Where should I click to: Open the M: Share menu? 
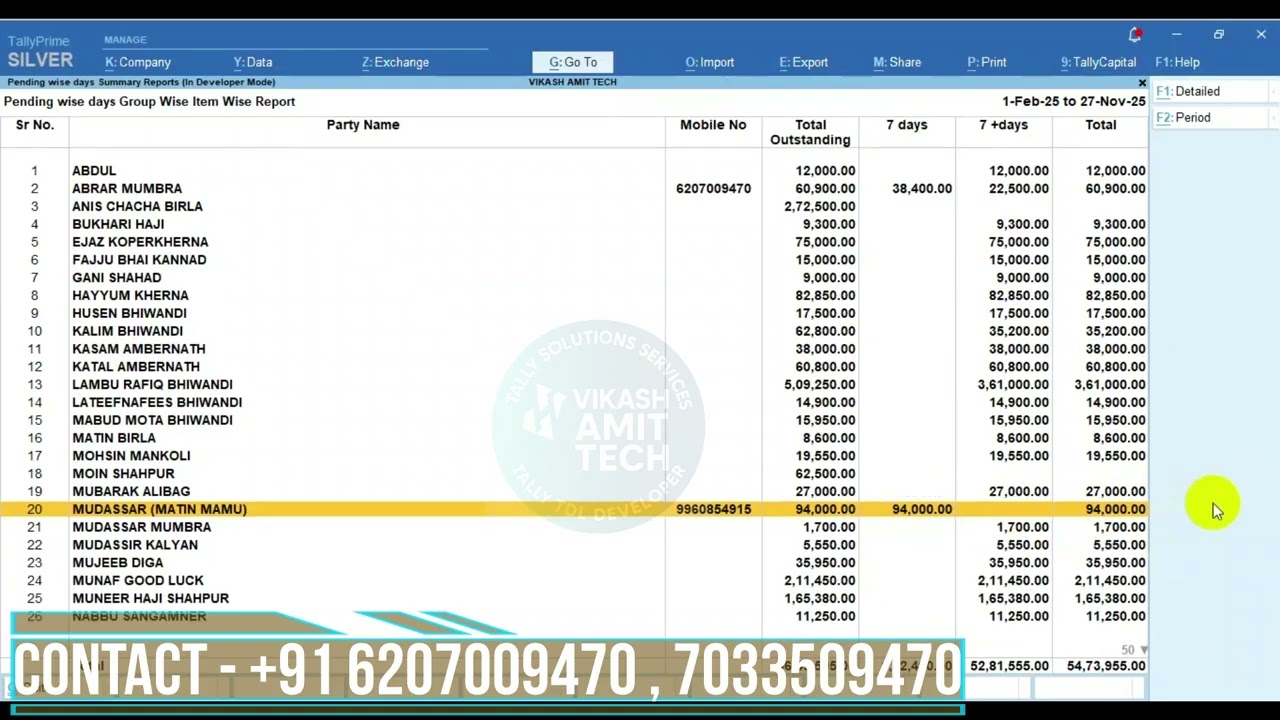[897, 62]
